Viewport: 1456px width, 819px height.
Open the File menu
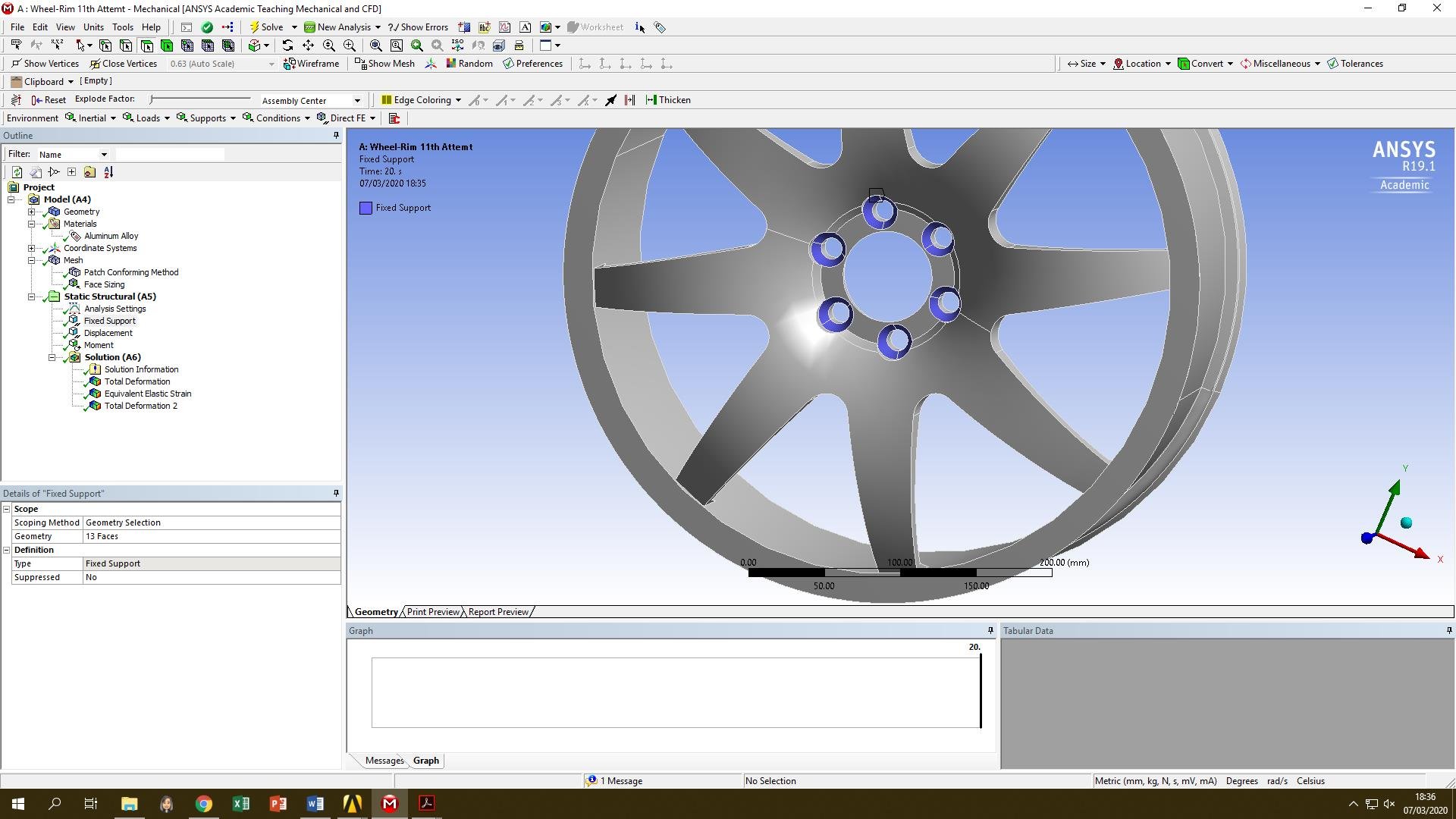[17, 27]
